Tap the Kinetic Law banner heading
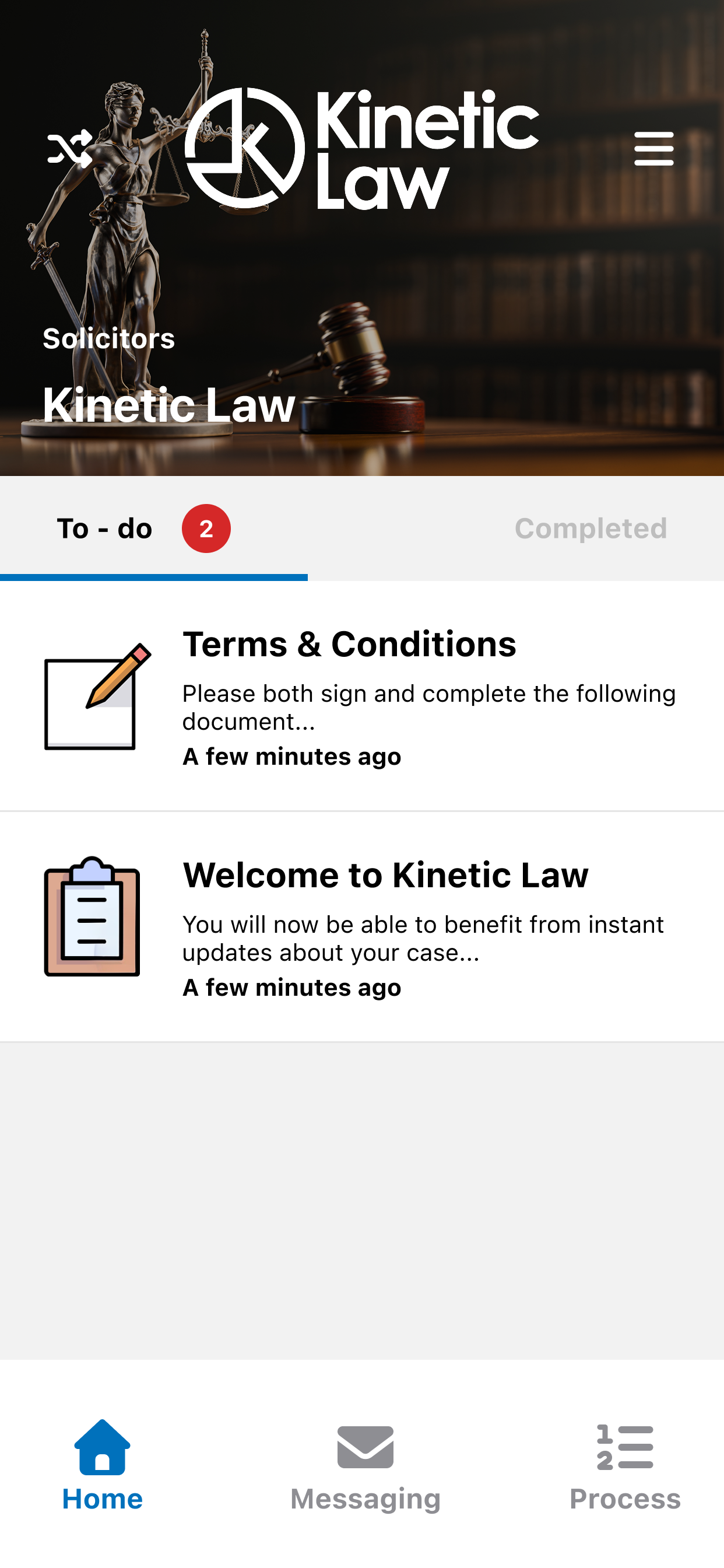 [x=169, y=405]
